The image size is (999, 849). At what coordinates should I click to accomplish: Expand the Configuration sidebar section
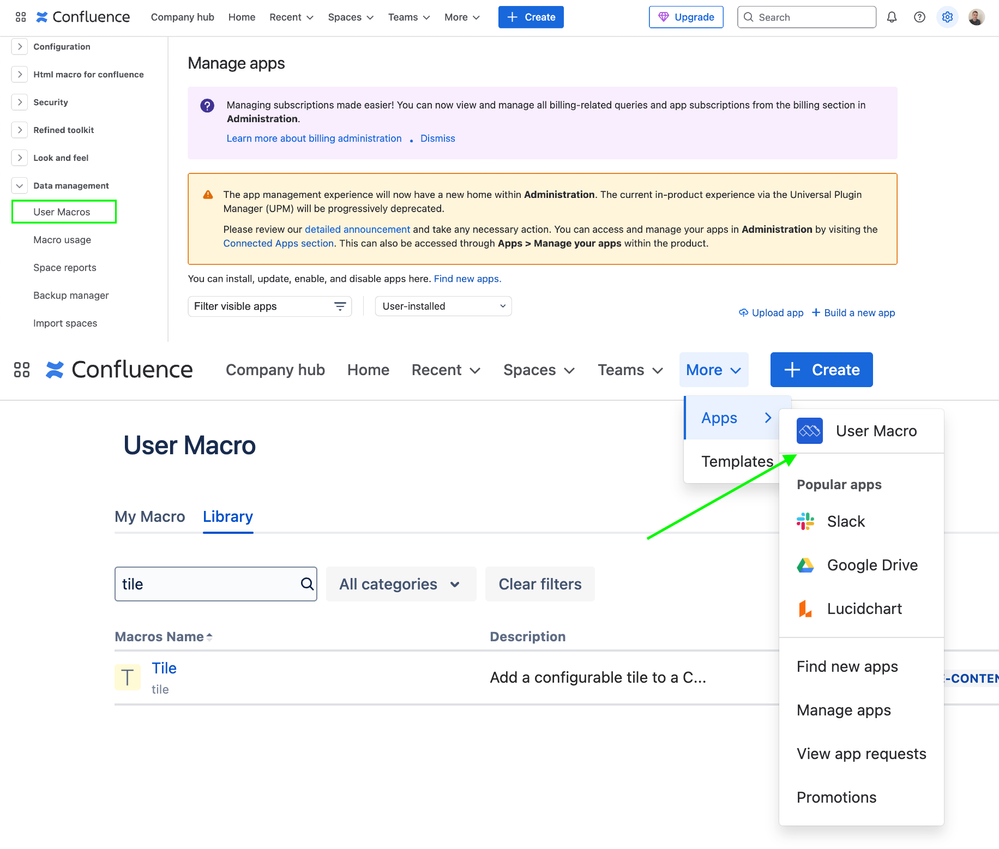20,46
